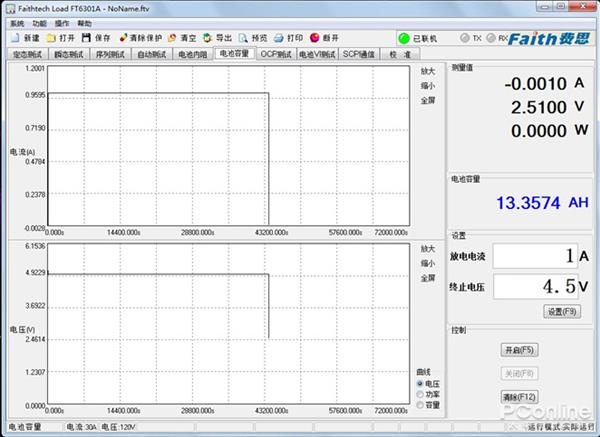Switch to the 电池VI测试 tab
Screen dimensions: 600x437
click(x=317, y=54)
